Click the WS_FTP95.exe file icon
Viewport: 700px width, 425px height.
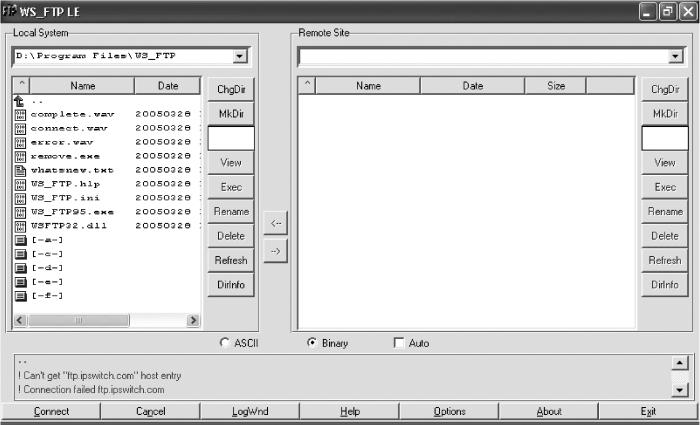(20, 212)
